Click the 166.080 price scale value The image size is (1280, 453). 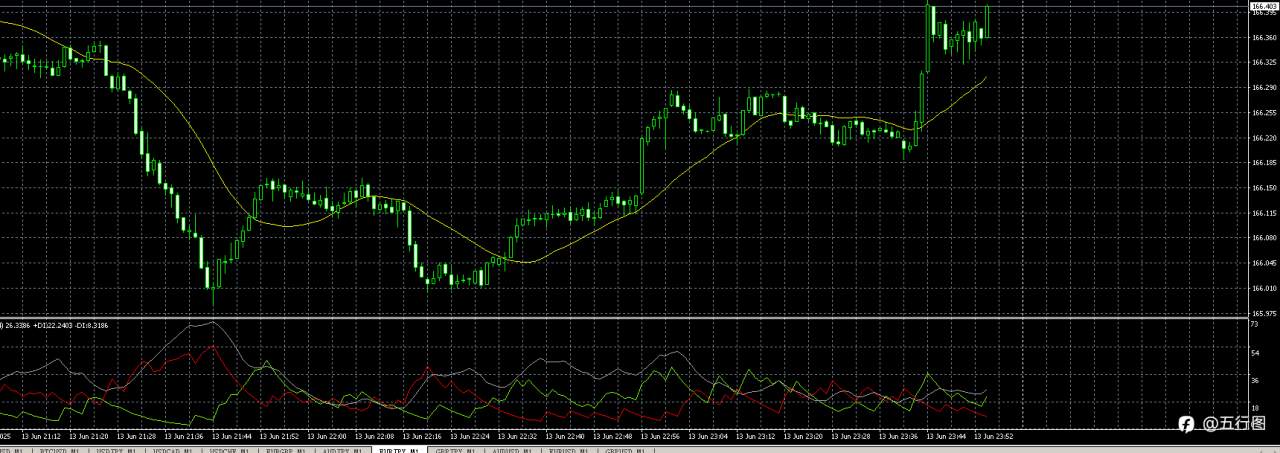(x=1263, y=238)
